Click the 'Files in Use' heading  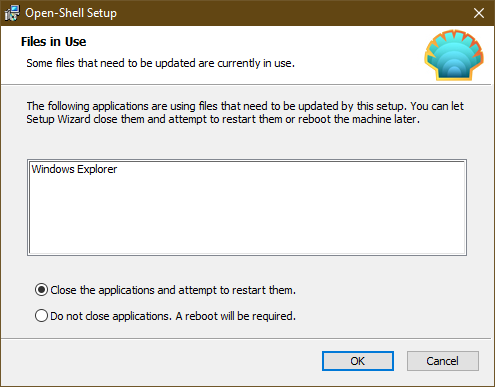[x=53, y=42]
